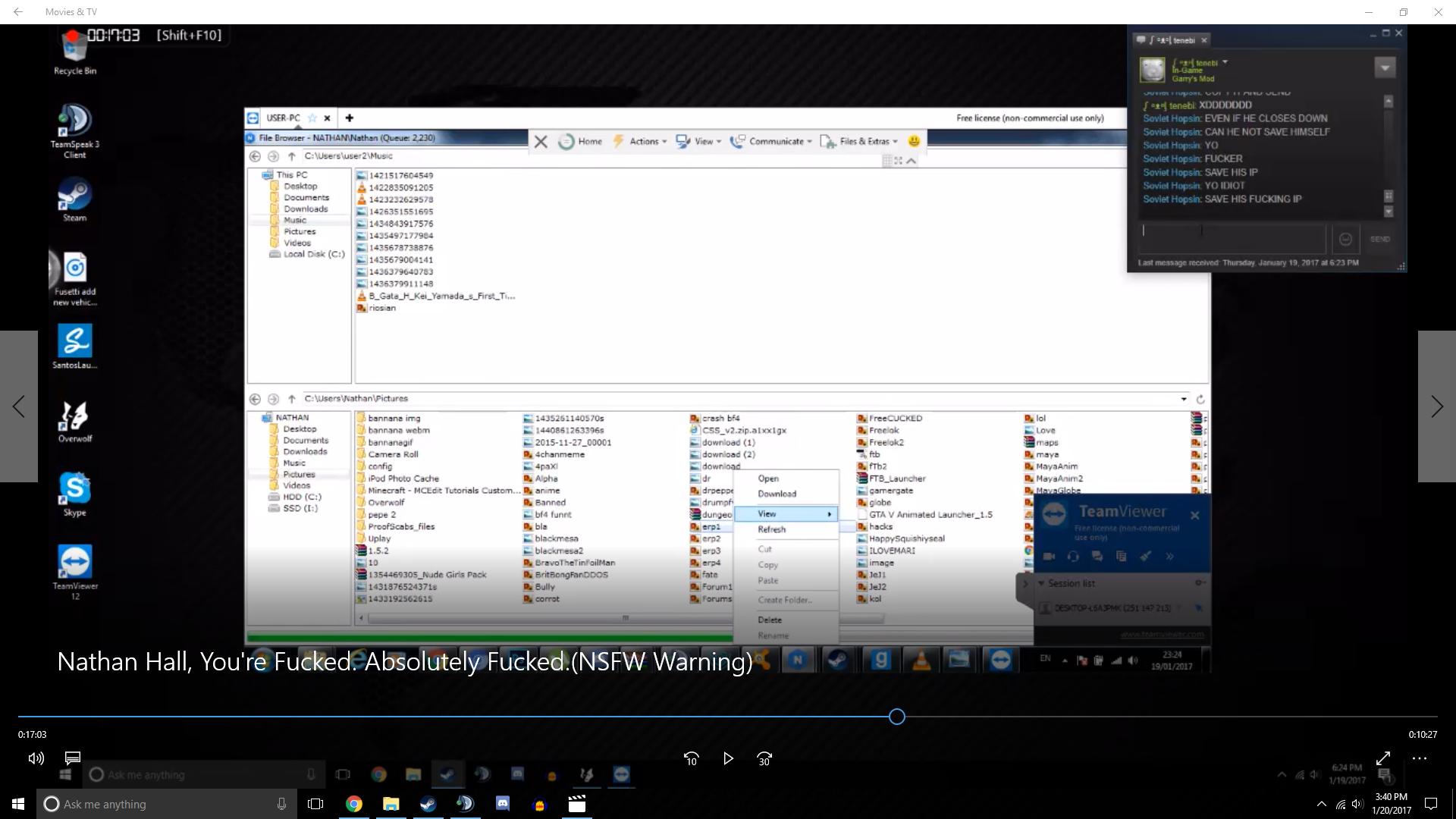This screenshot has width=1456, height=819.
Task: Skip back 10 seconds
Action: [x=691, y=758]
